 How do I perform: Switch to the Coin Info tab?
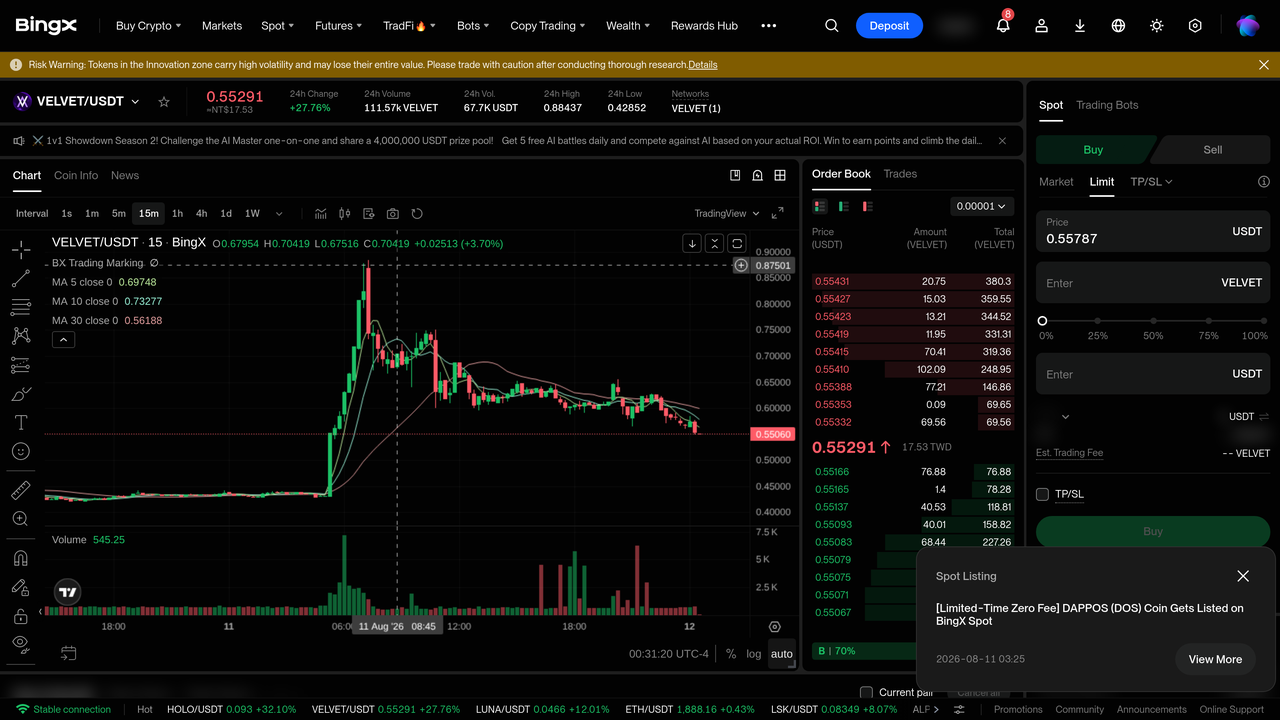click(76, 175)
